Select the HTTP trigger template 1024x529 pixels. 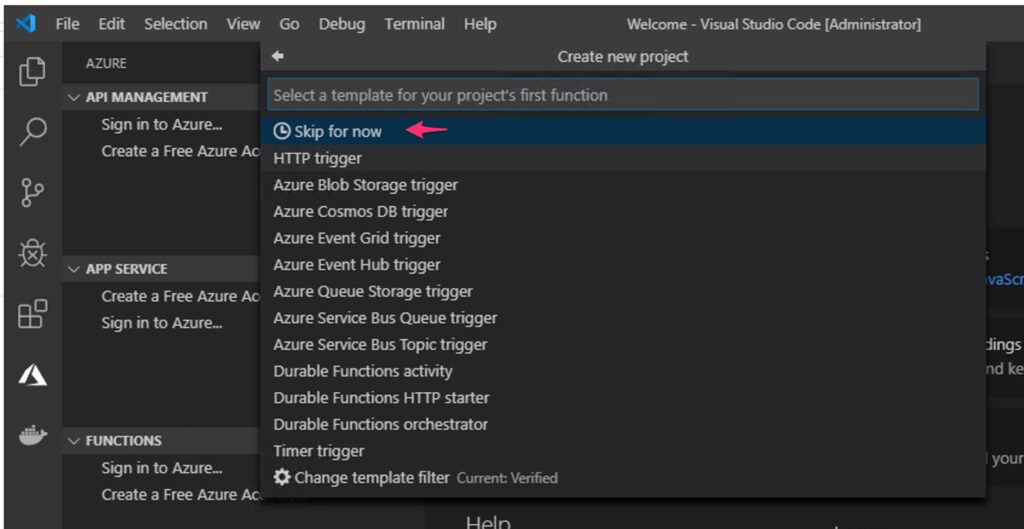tap(318, 158)
